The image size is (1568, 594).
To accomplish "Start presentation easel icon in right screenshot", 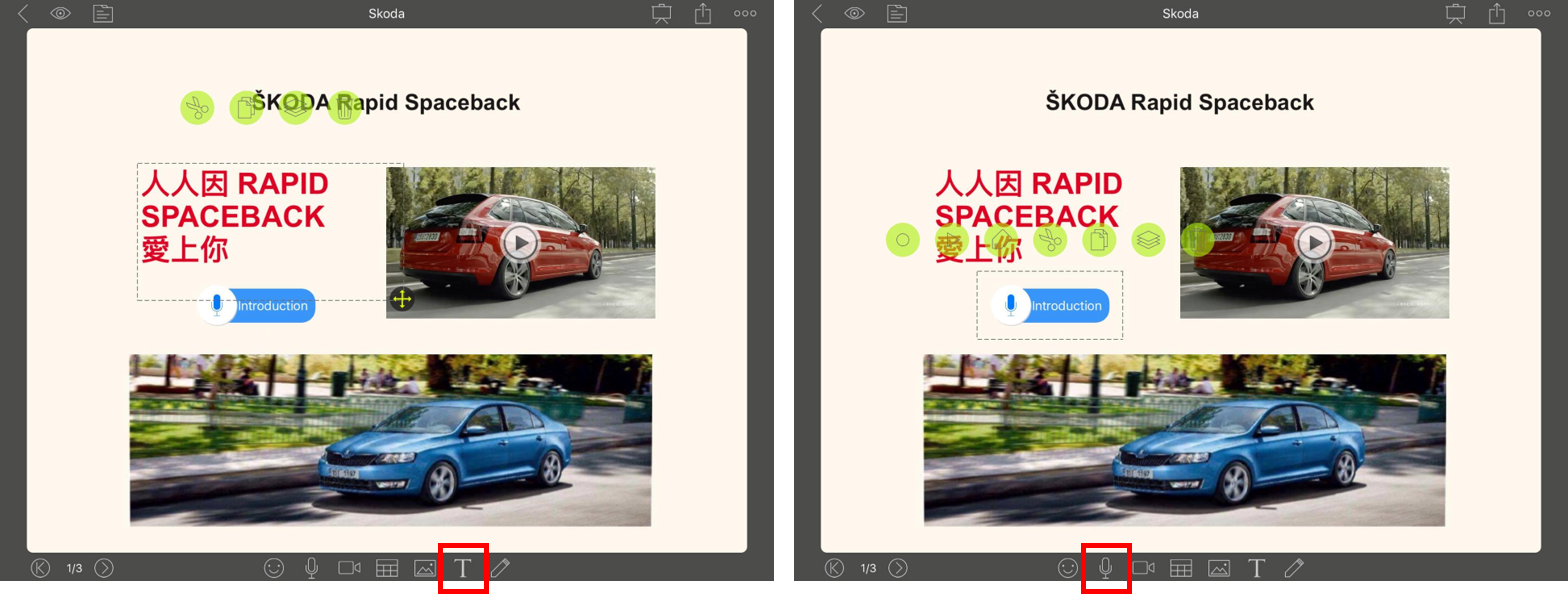I will pos(1455,13).
